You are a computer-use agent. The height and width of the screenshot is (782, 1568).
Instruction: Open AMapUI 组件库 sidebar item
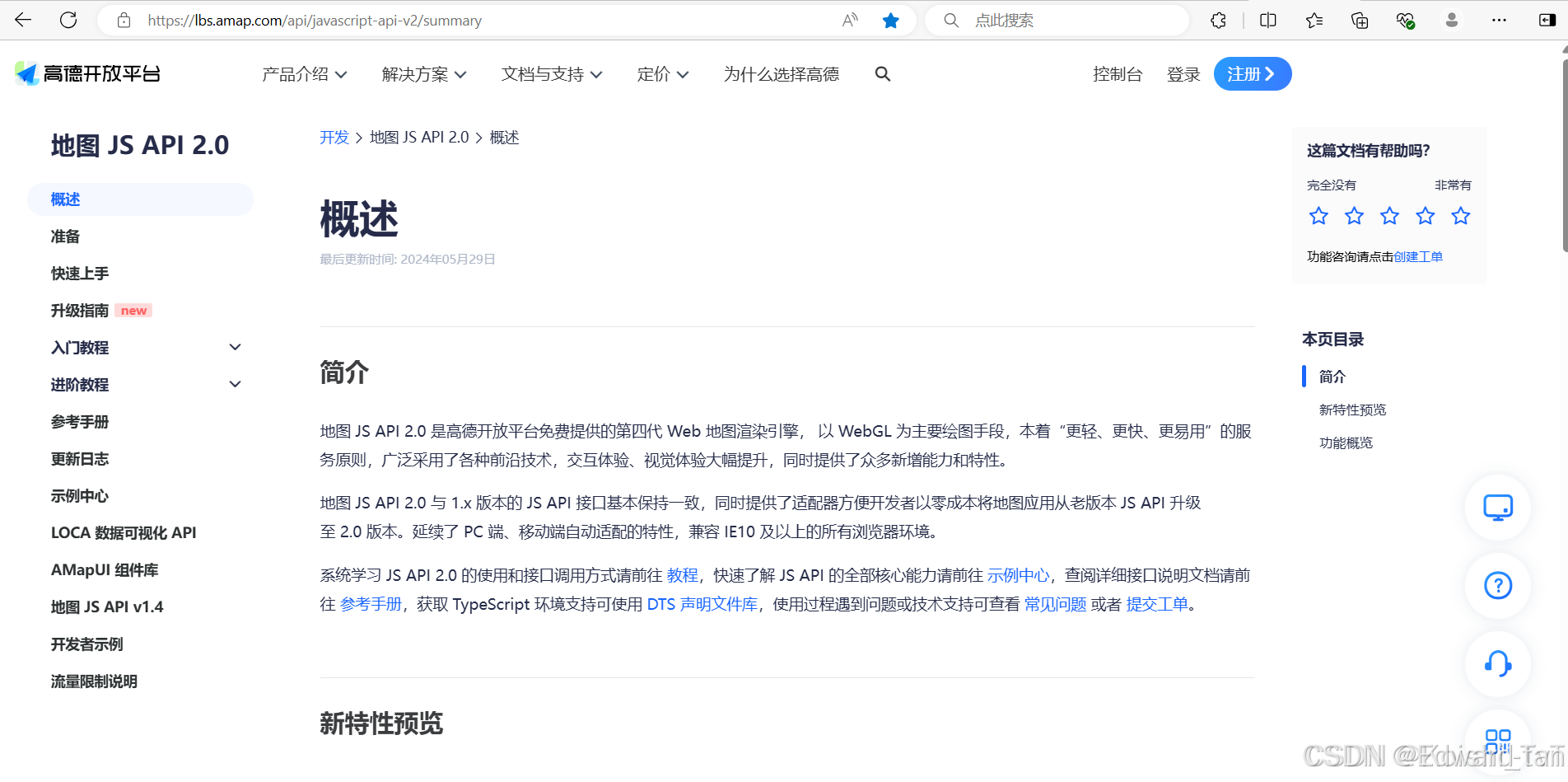click(x=105, y=570)
